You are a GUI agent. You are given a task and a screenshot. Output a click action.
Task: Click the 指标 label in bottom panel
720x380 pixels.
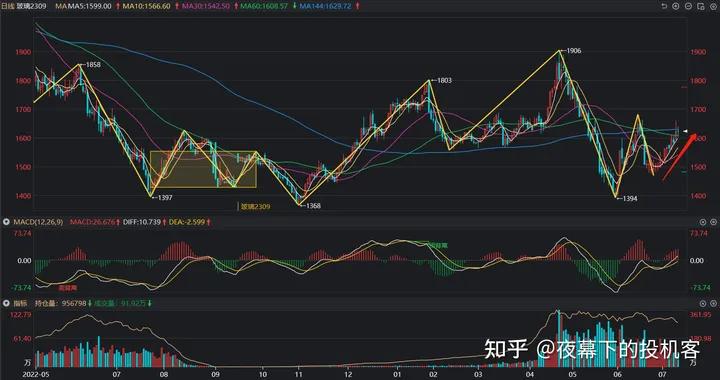click(20, 303)
